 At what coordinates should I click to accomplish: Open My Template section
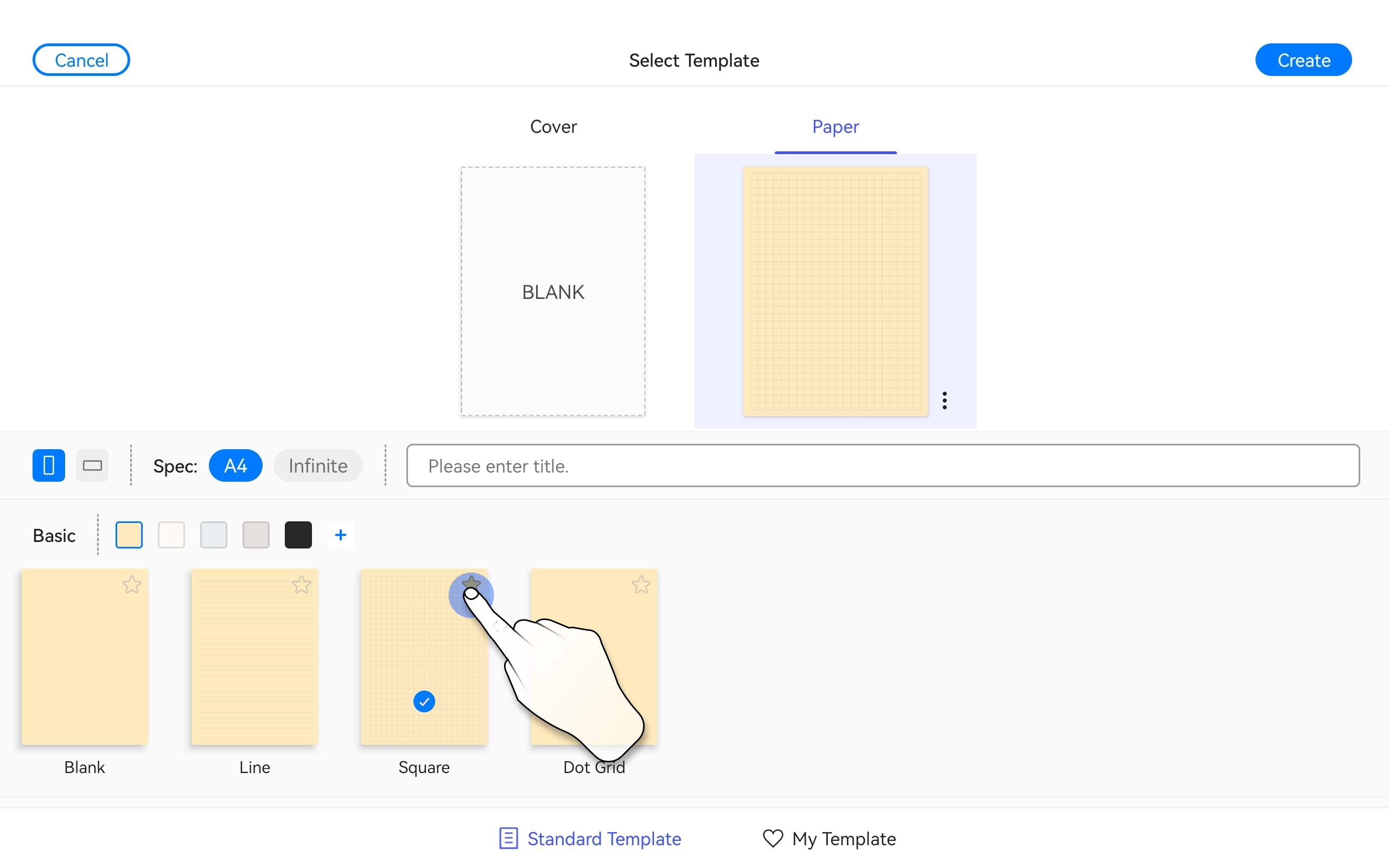830,838
